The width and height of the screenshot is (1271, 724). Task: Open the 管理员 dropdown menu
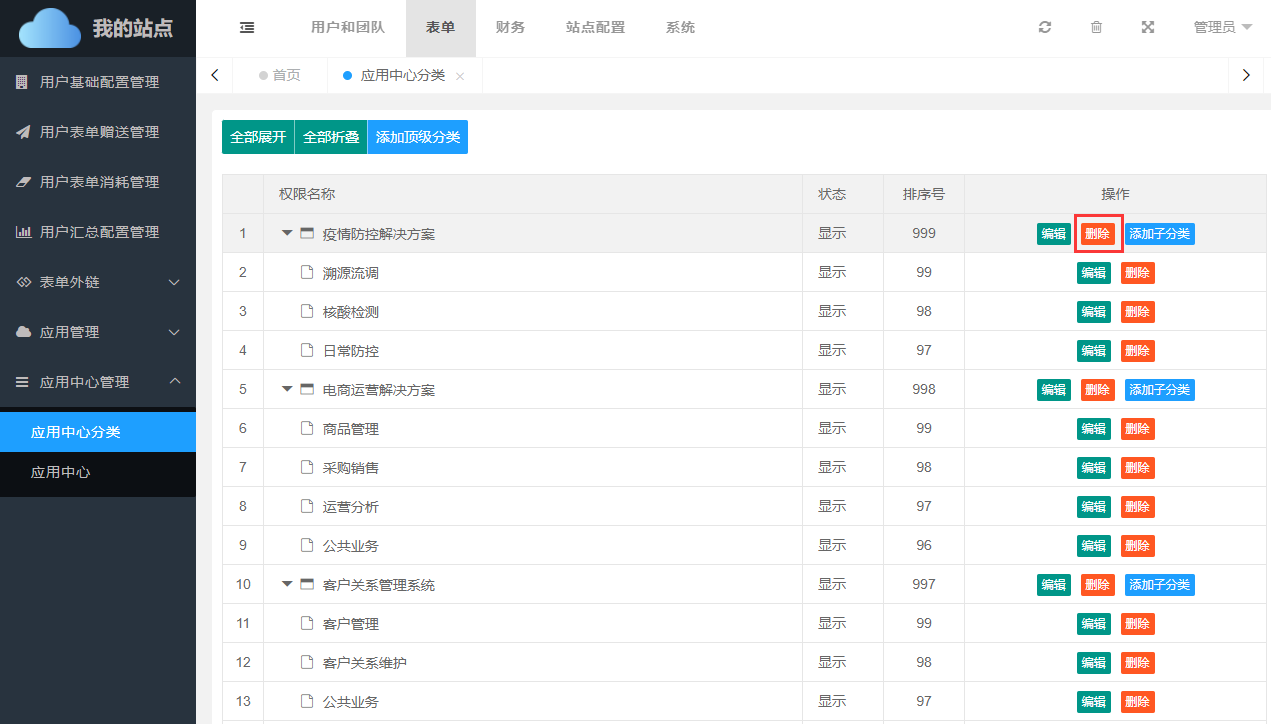coord(1222,28)
